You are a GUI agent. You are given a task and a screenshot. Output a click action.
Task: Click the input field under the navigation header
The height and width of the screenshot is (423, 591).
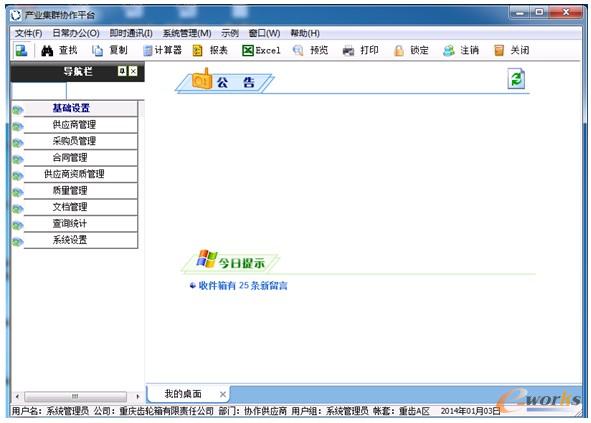pyautogui.click(x=39, y=91)
